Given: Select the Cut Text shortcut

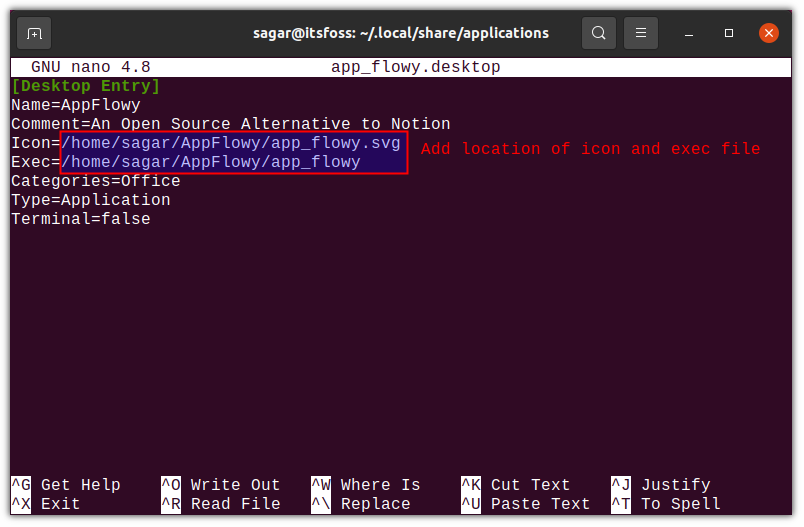Looking at the screenshot, I should point(530,485).
